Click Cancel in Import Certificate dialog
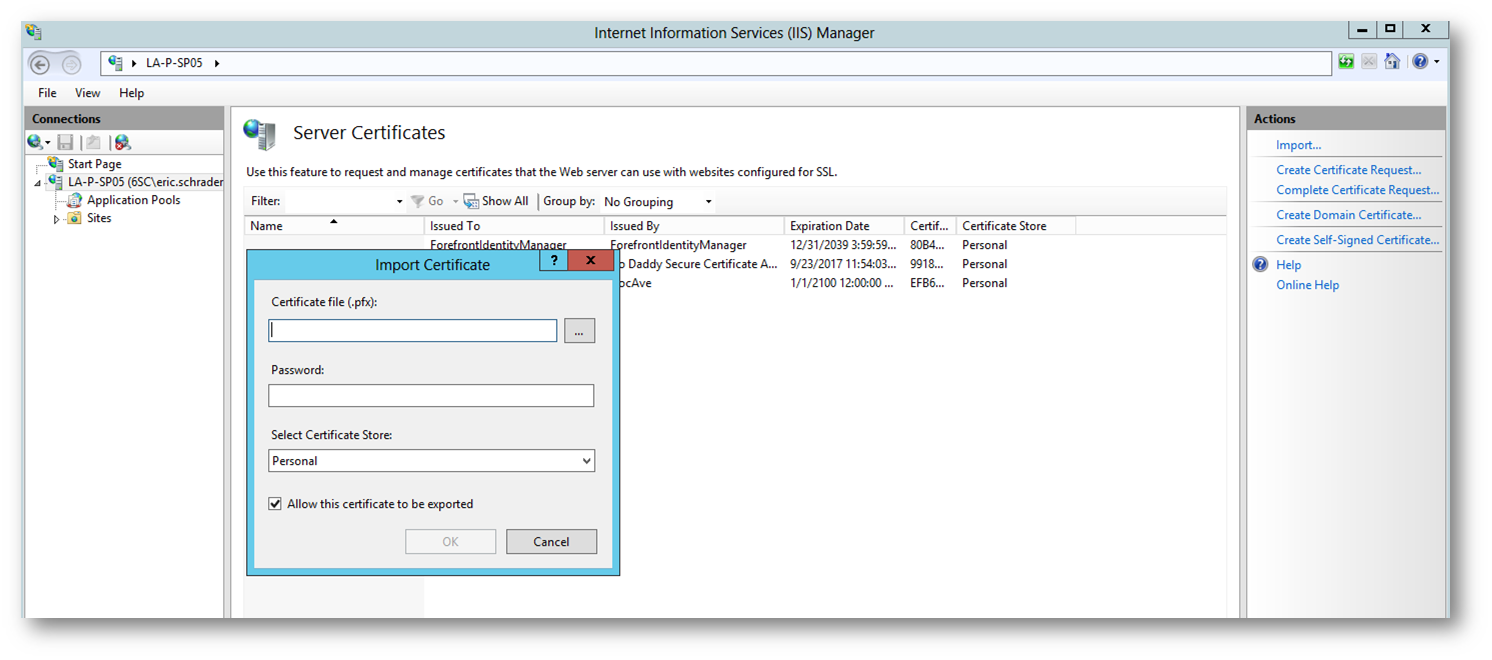 point(551,542)
